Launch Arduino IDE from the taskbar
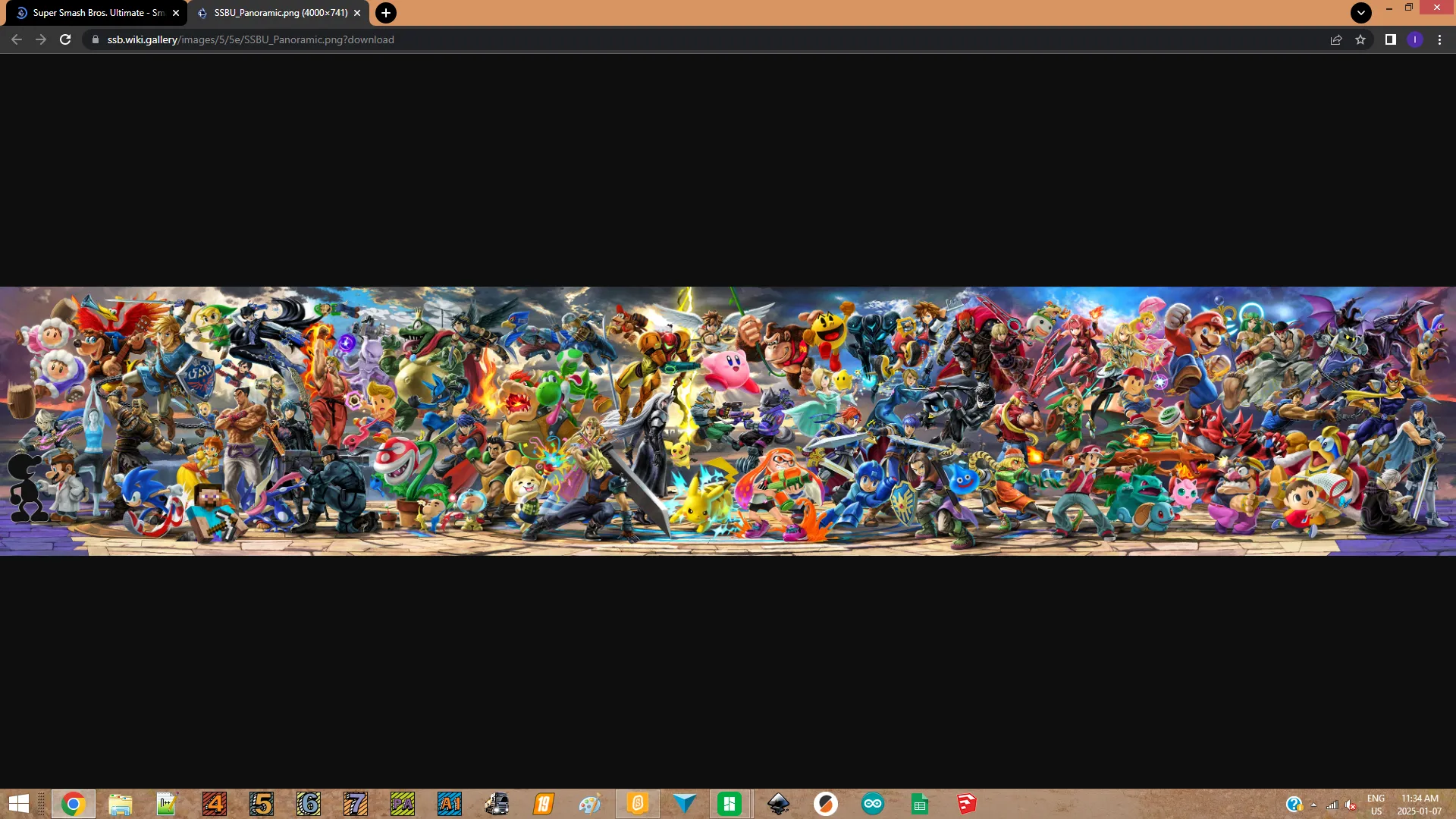The width and height of the screenshot is (1456, 819). (873, 804)
